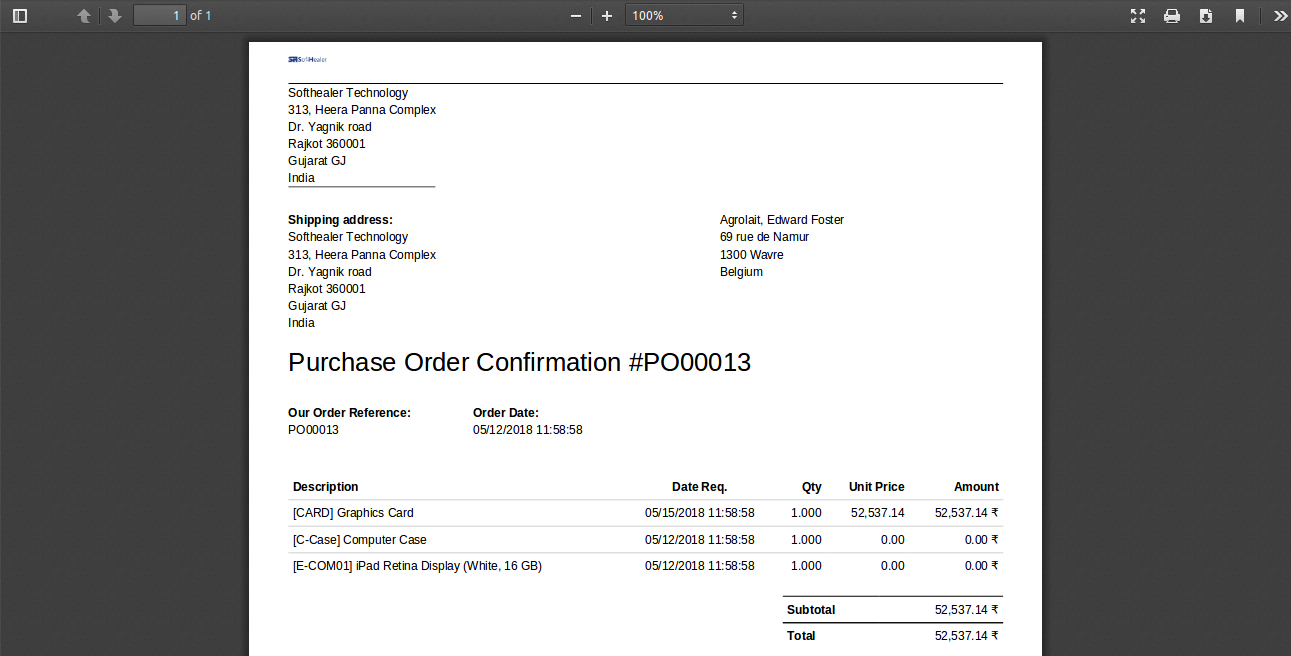Select the 'Date Req.' column header
The width and height of the screenshot is (1291, 656).
700,487
